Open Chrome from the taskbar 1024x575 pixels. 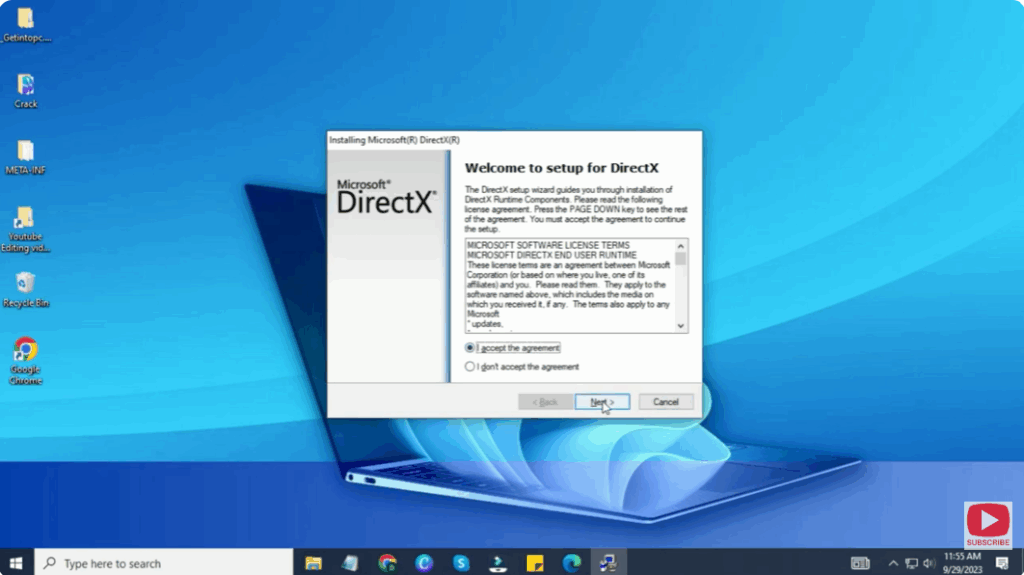387,563
